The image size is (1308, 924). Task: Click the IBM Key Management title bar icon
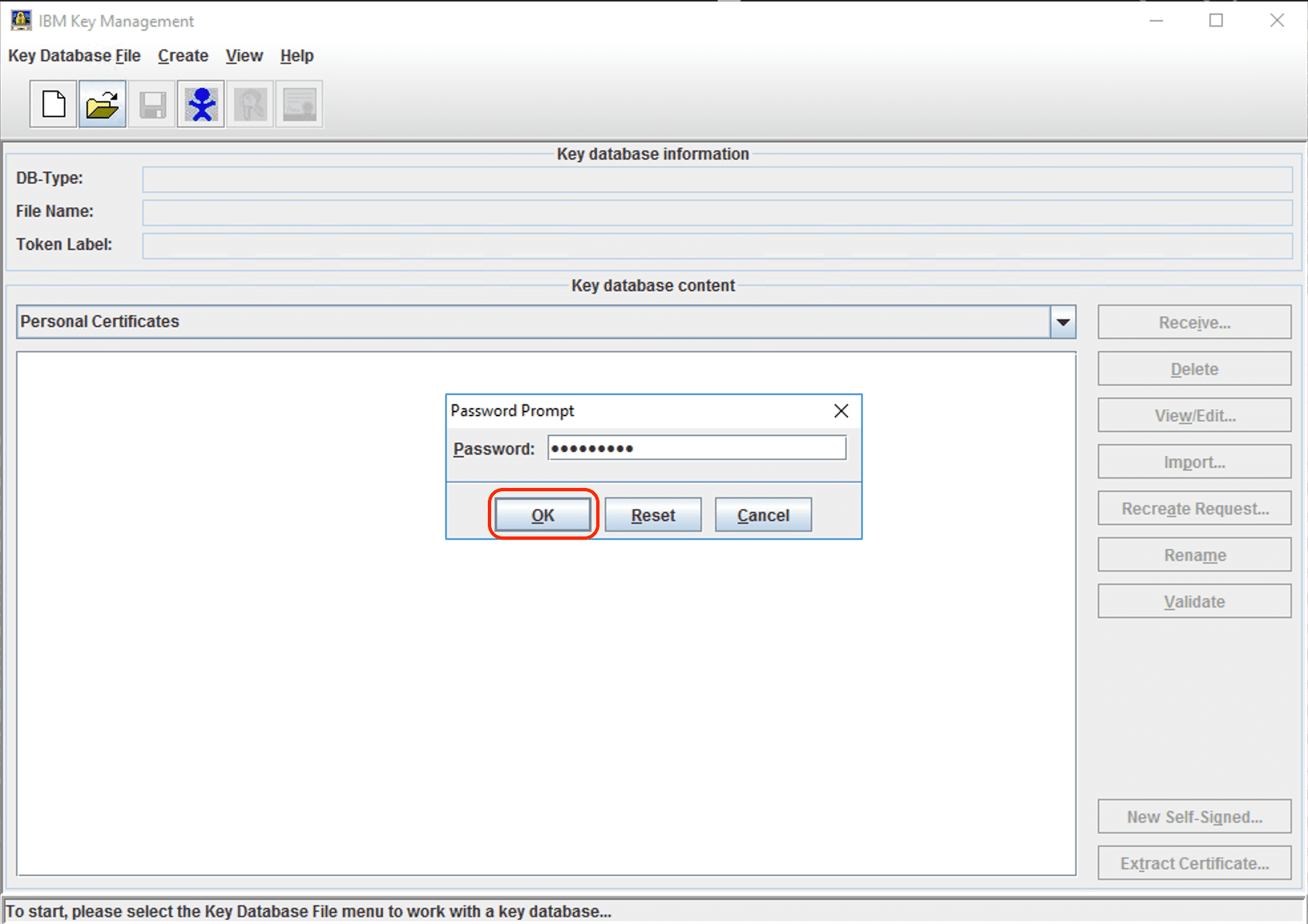(x=21, y=21)
